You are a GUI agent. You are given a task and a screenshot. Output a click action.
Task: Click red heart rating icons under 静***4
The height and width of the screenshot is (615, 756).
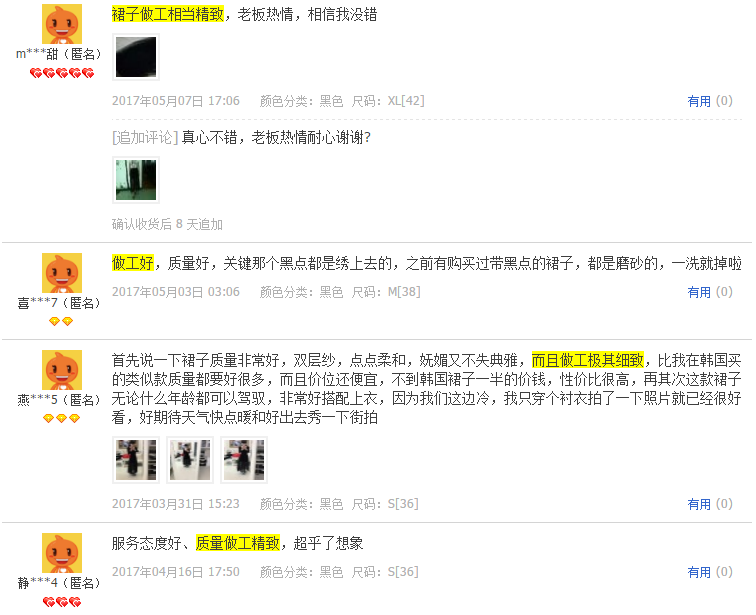coord(62,602)
